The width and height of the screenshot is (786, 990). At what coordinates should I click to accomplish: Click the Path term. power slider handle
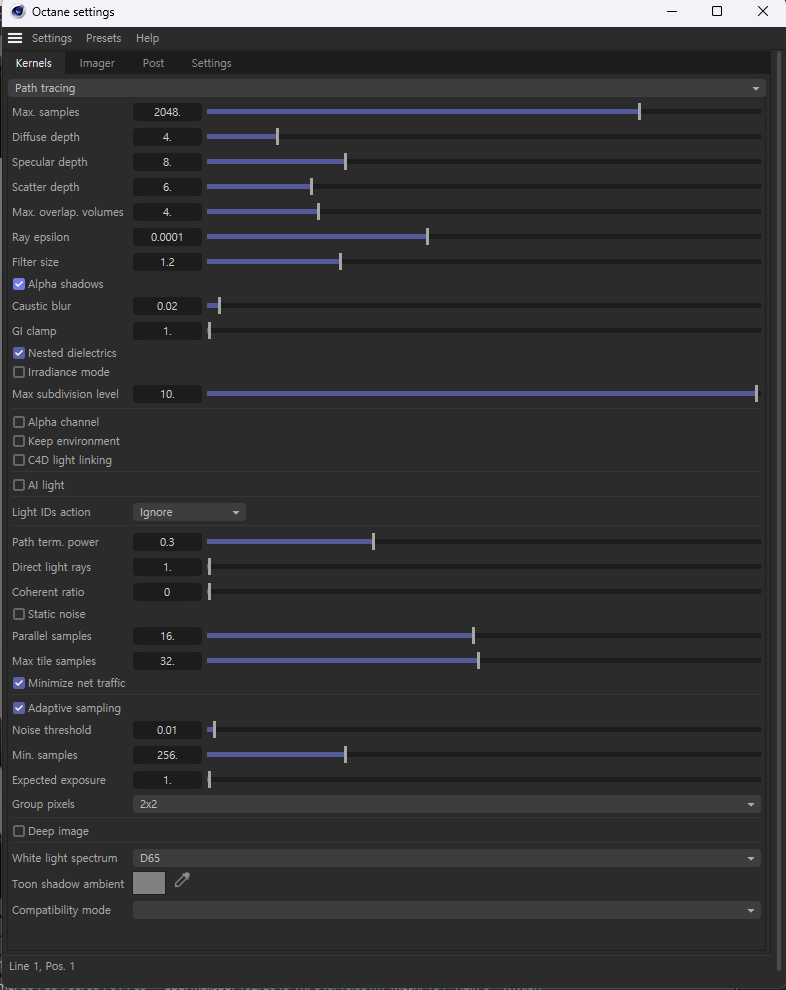coord(374,542)
